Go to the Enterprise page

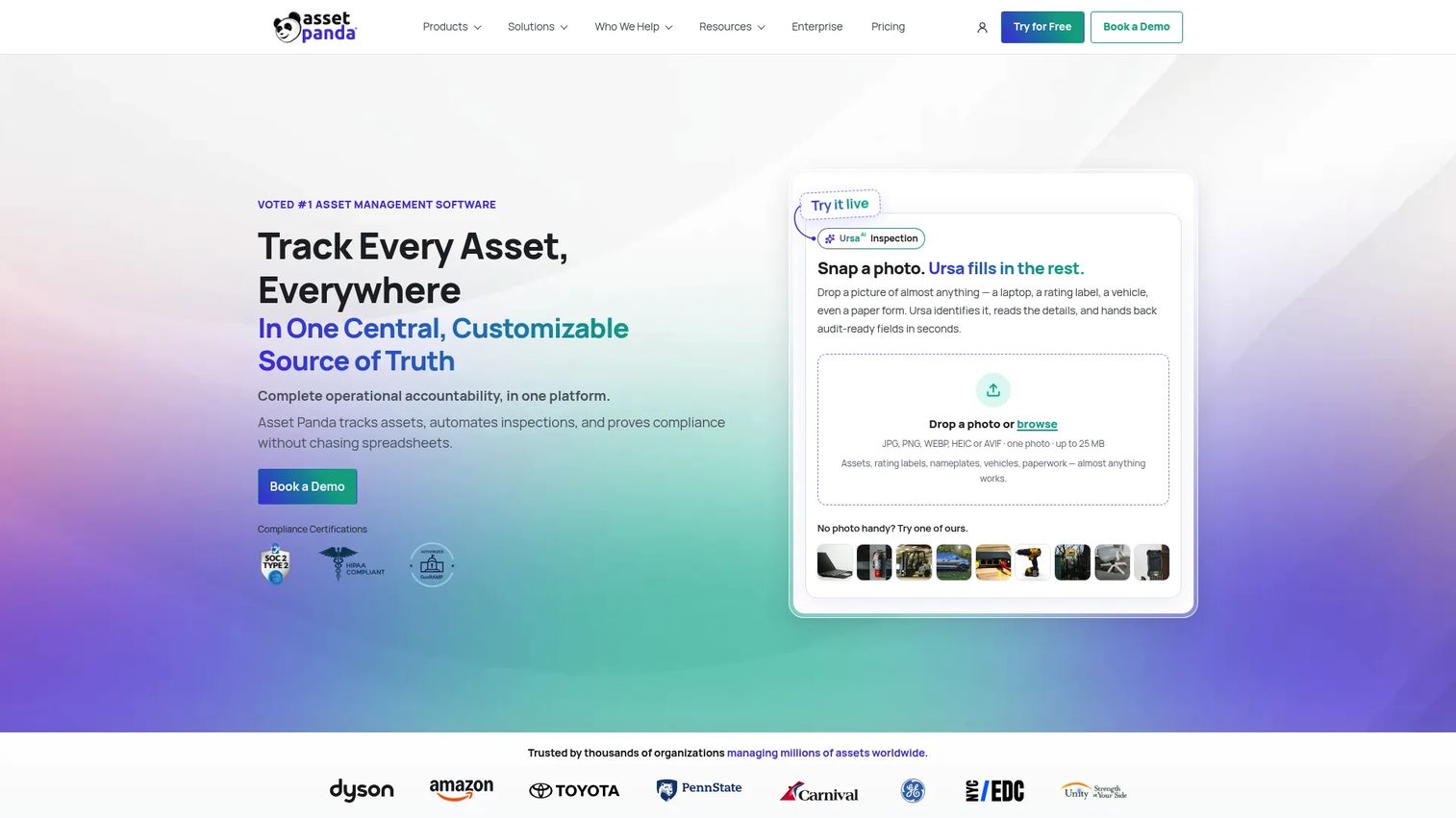tap(817, 27)
